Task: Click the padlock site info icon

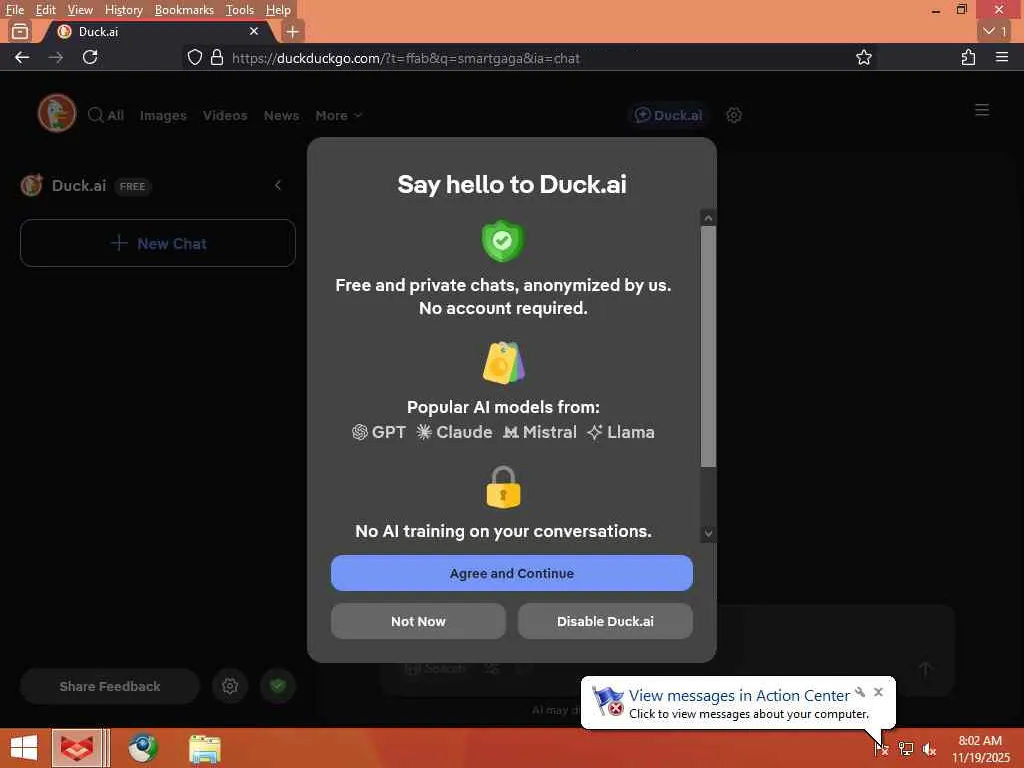Action: 217,57
